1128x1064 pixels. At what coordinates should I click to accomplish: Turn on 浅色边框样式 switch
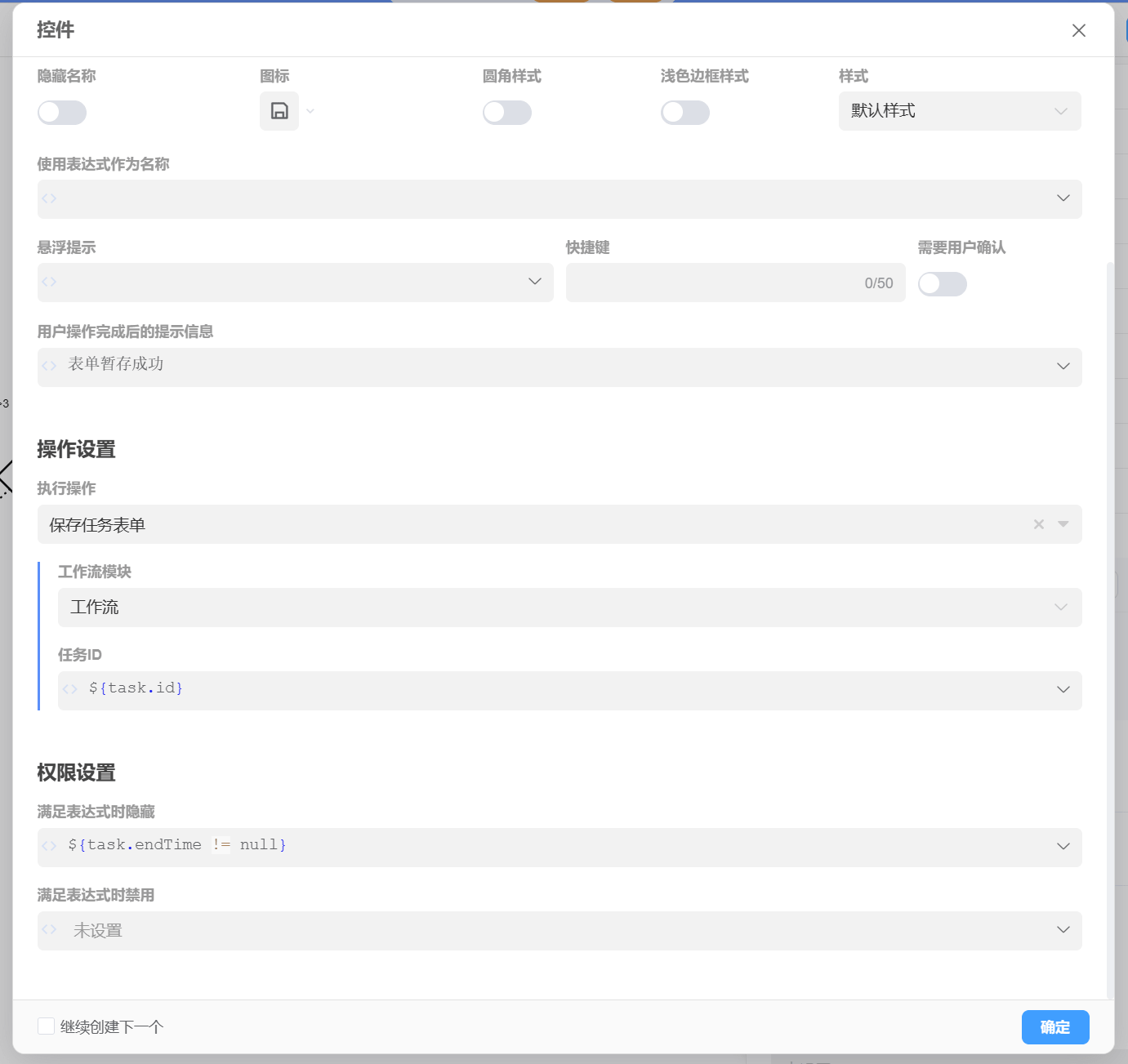coord(684,113)
